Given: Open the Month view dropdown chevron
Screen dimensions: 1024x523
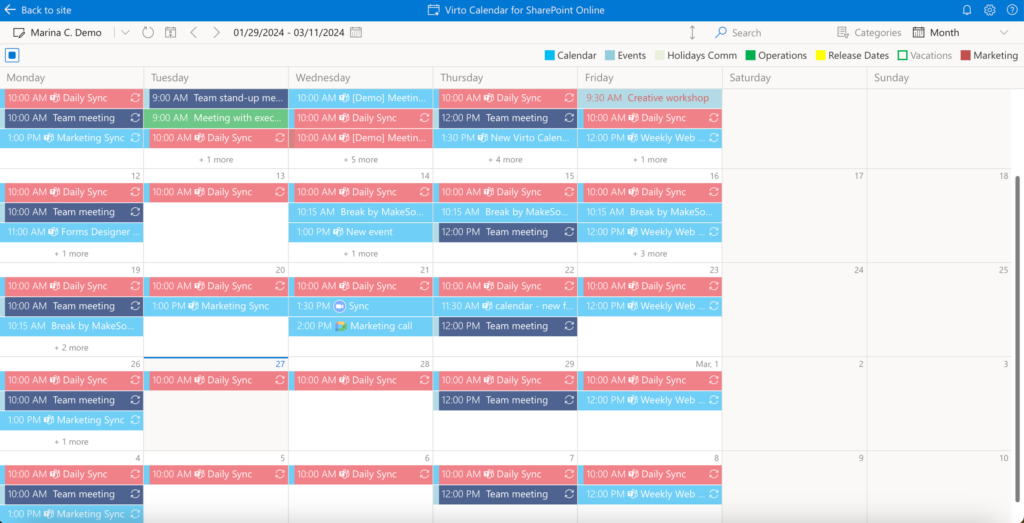Looking at the screenshot, I should (1004, 33).
